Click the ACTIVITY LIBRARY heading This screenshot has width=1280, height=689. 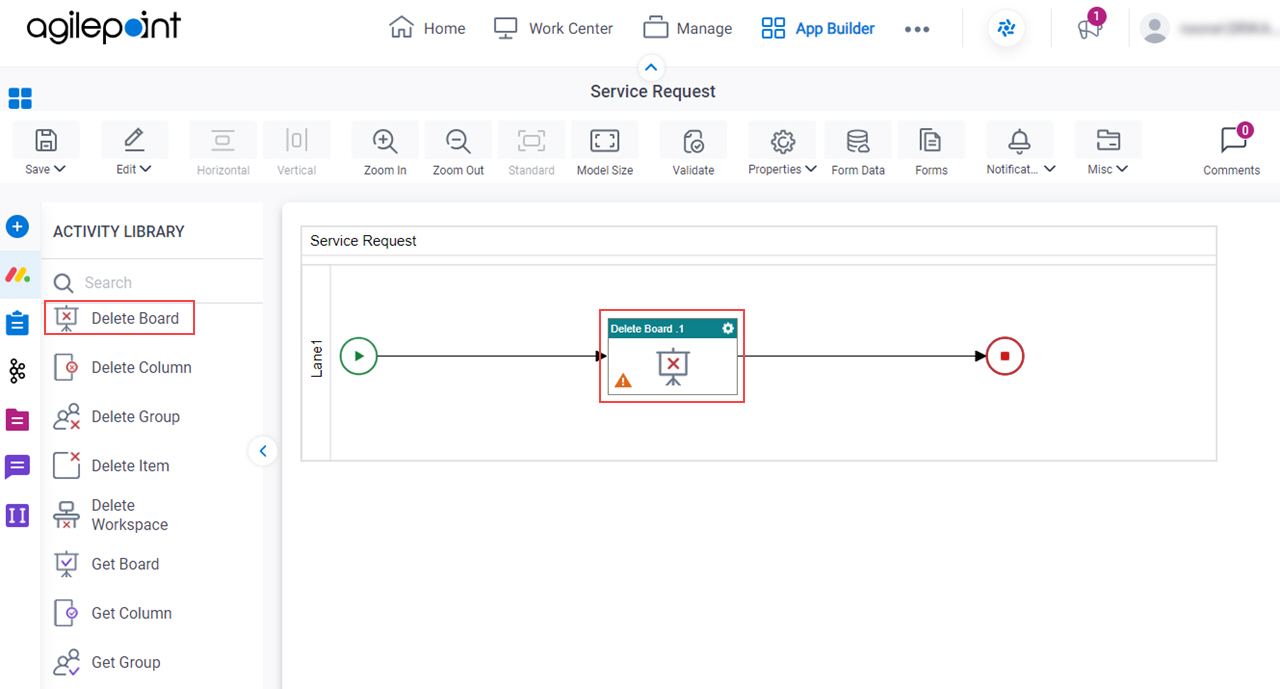[119, 231]
